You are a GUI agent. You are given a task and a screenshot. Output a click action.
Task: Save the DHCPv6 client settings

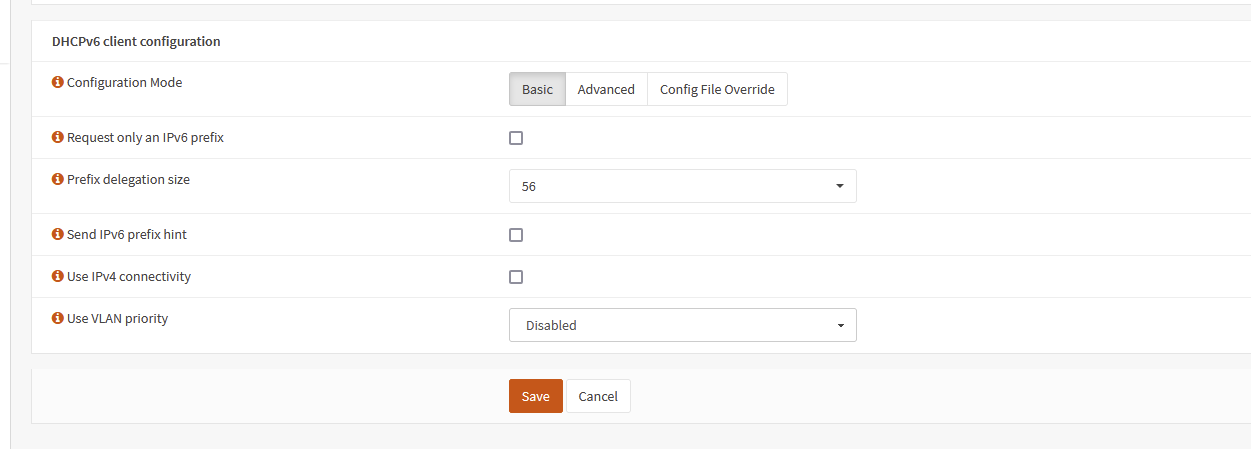point(536,396)
